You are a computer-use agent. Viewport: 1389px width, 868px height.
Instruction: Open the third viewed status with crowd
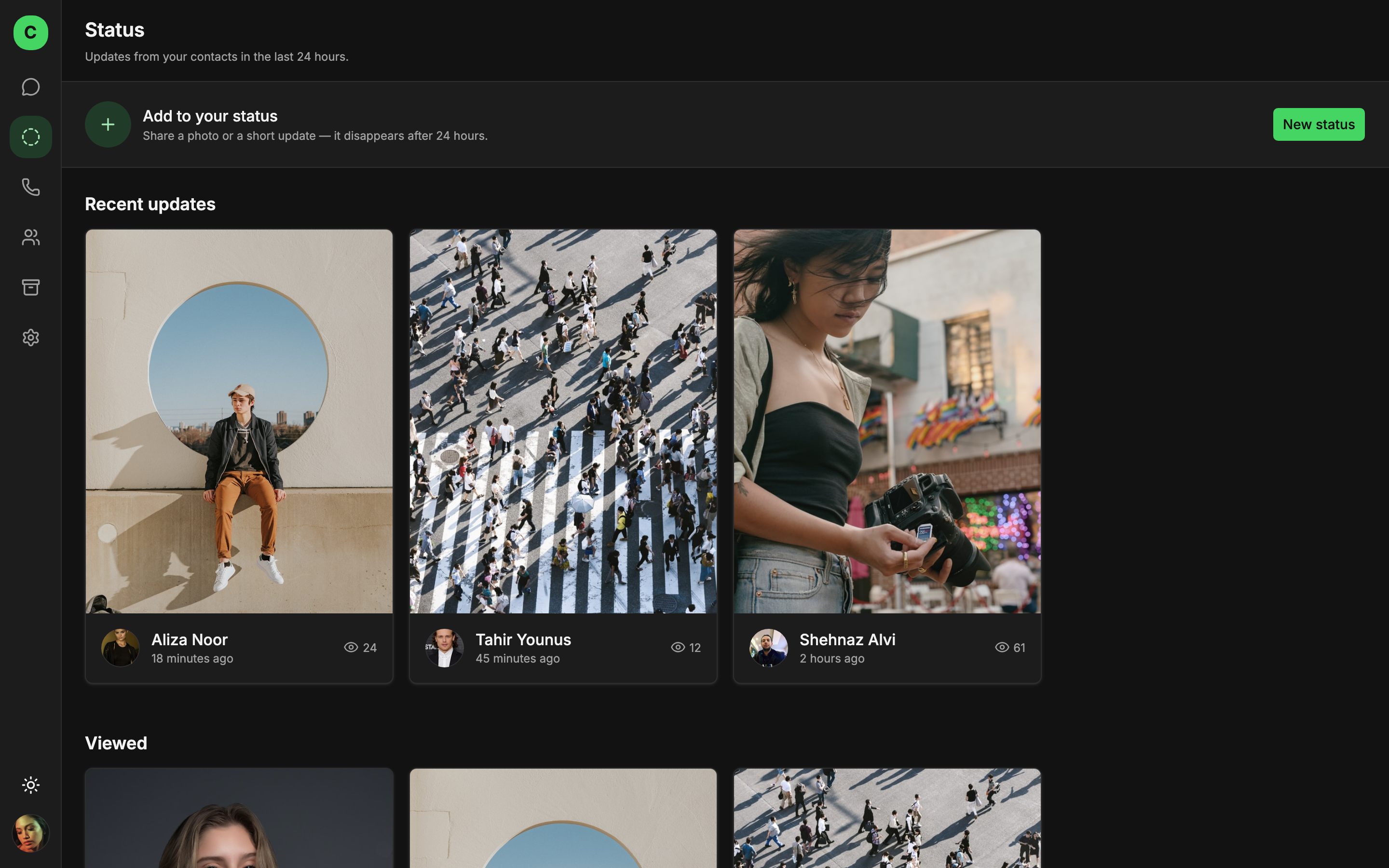click(x=887, y=818)
